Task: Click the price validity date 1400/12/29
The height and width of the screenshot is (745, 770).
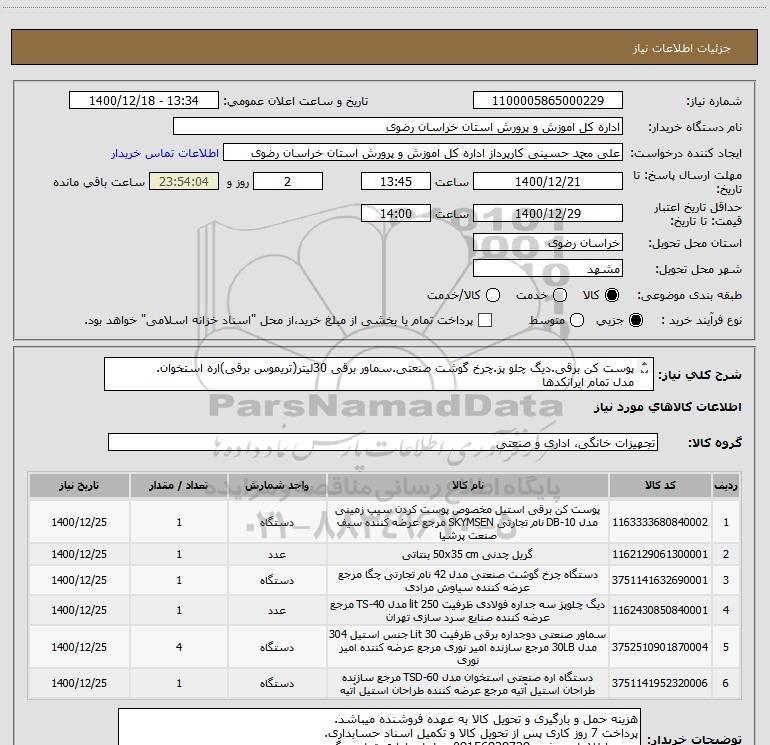Action: pyautogui.click(x=548, y=213)
